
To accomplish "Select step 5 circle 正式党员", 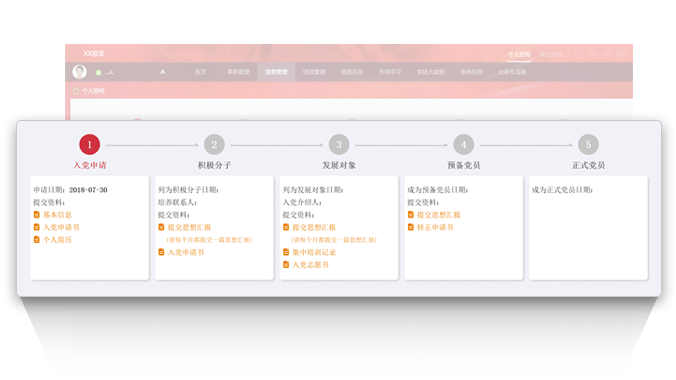I will (588, 144).
